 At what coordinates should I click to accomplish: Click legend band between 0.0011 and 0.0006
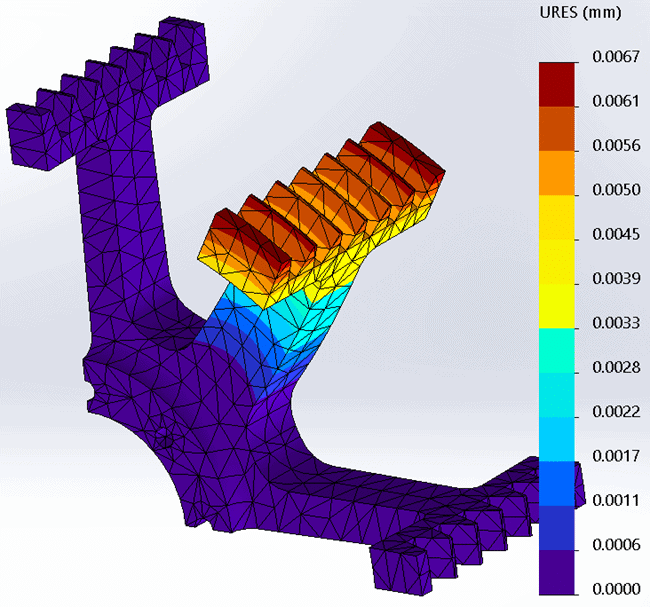coord(557,528)
